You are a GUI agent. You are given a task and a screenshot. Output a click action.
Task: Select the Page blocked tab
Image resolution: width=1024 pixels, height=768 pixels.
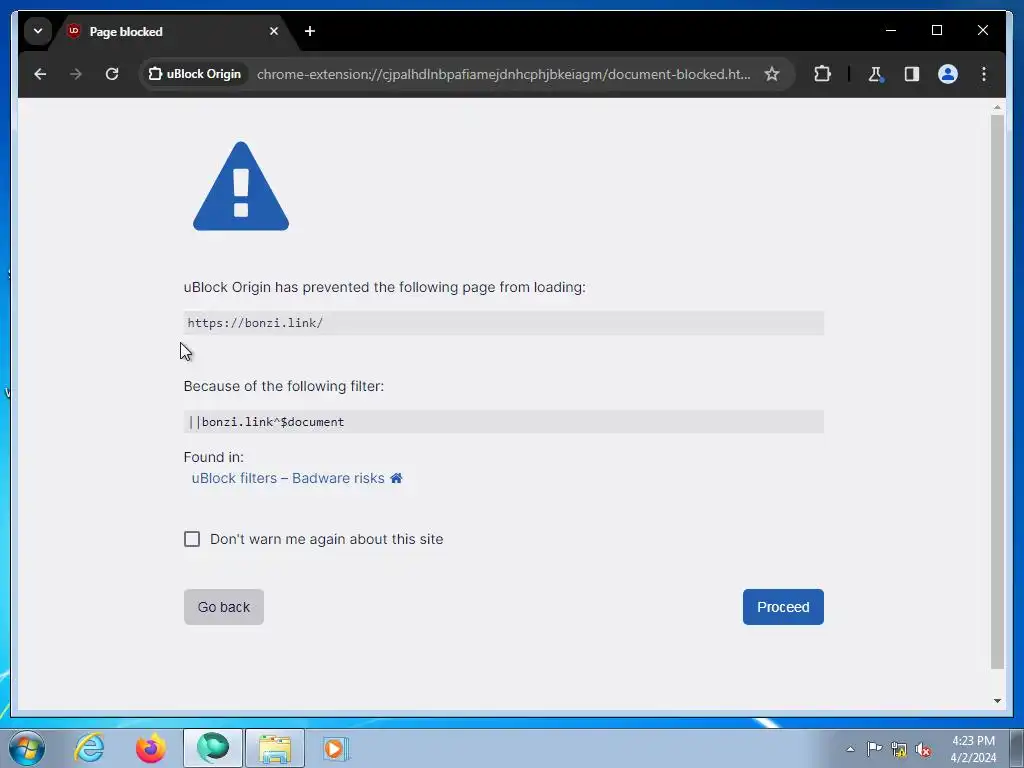(x=173, y=31)
